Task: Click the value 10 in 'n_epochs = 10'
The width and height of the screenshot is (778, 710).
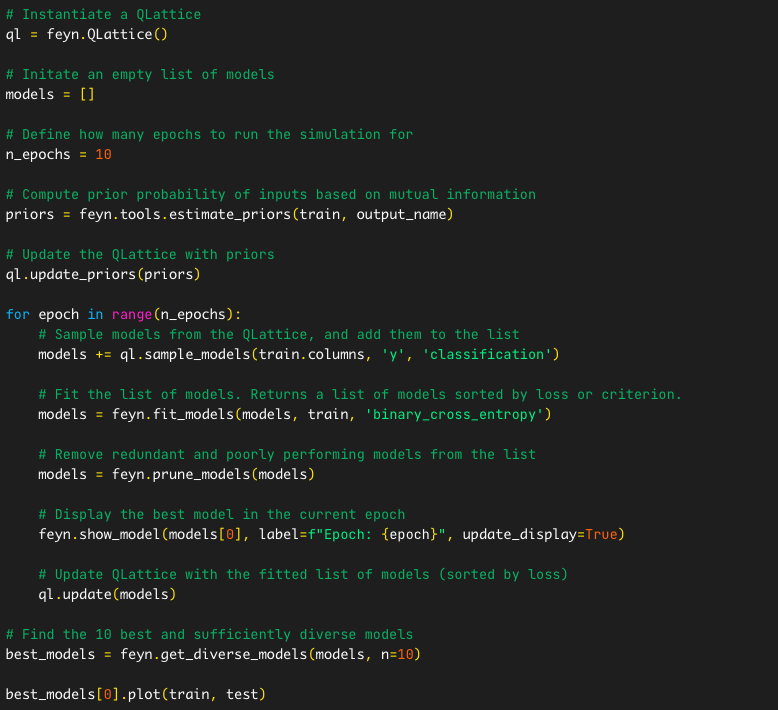Action: [103, 154]
